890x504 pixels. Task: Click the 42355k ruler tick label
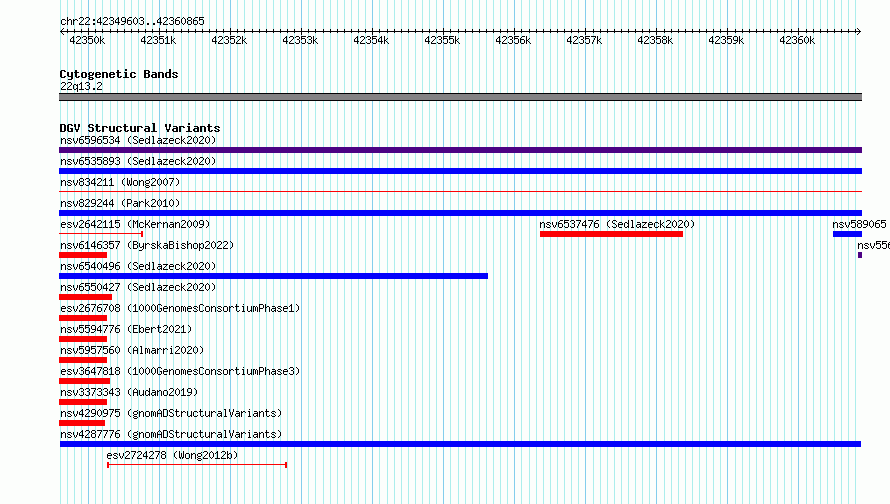pyautogui.click(x=442, y=40)
